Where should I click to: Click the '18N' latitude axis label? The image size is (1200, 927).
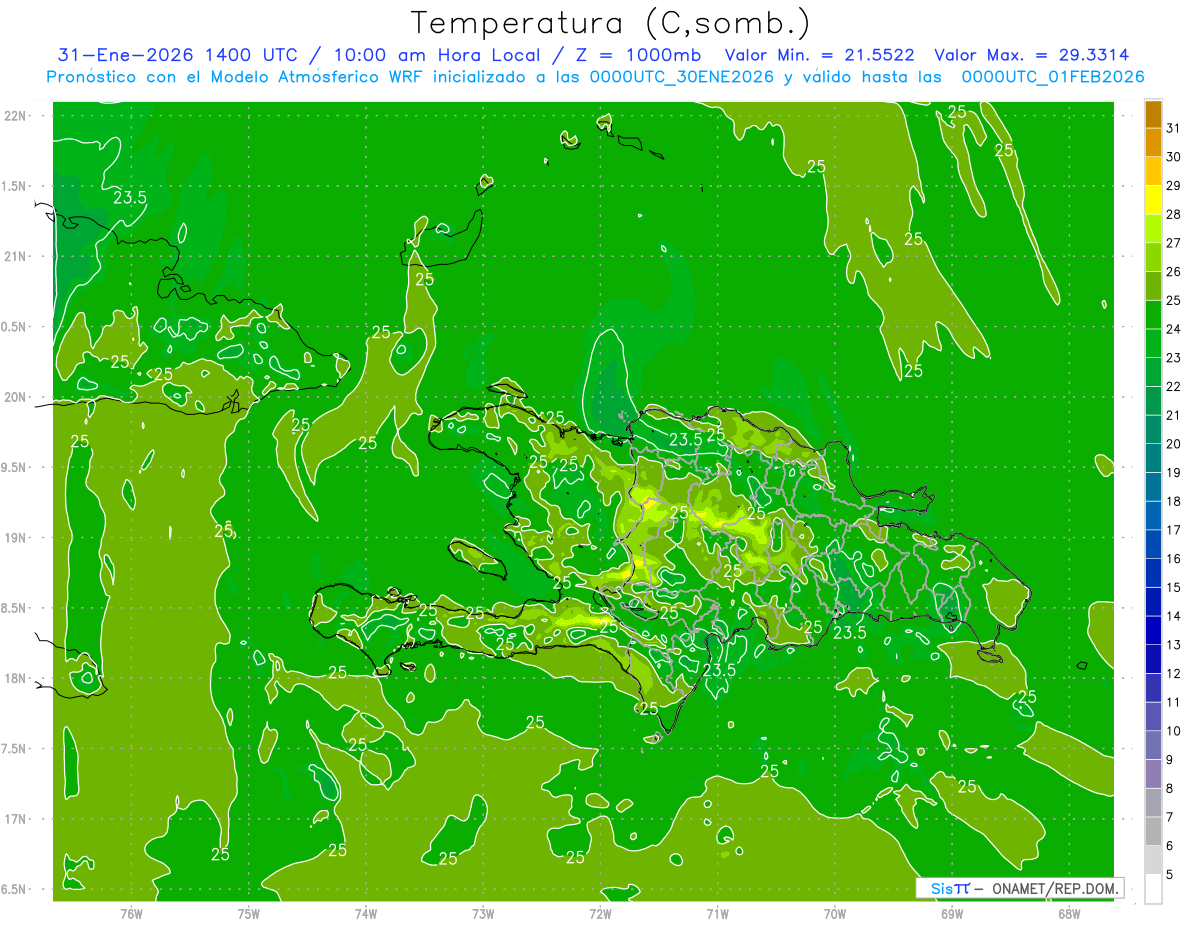coord(15,678)
